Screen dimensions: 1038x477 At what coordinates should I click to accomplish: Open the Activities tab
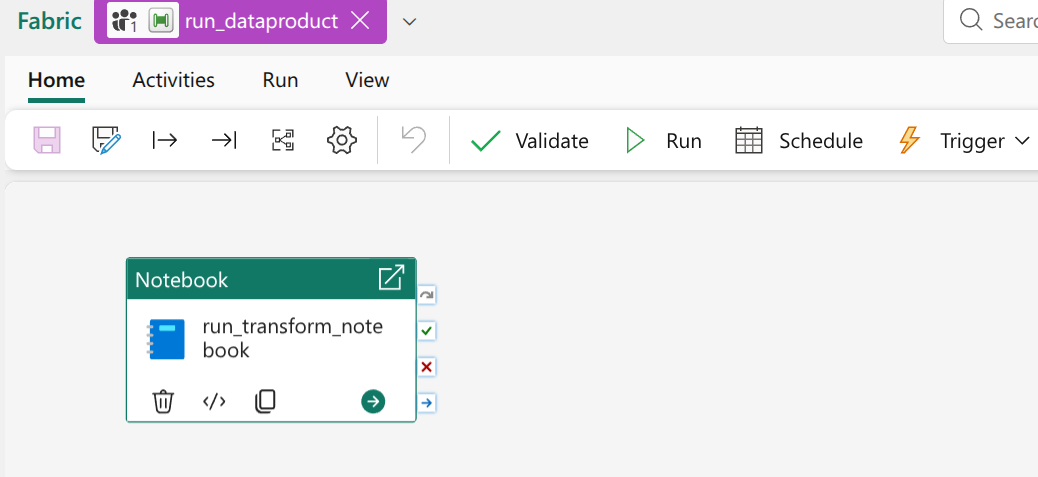point(173,80)
